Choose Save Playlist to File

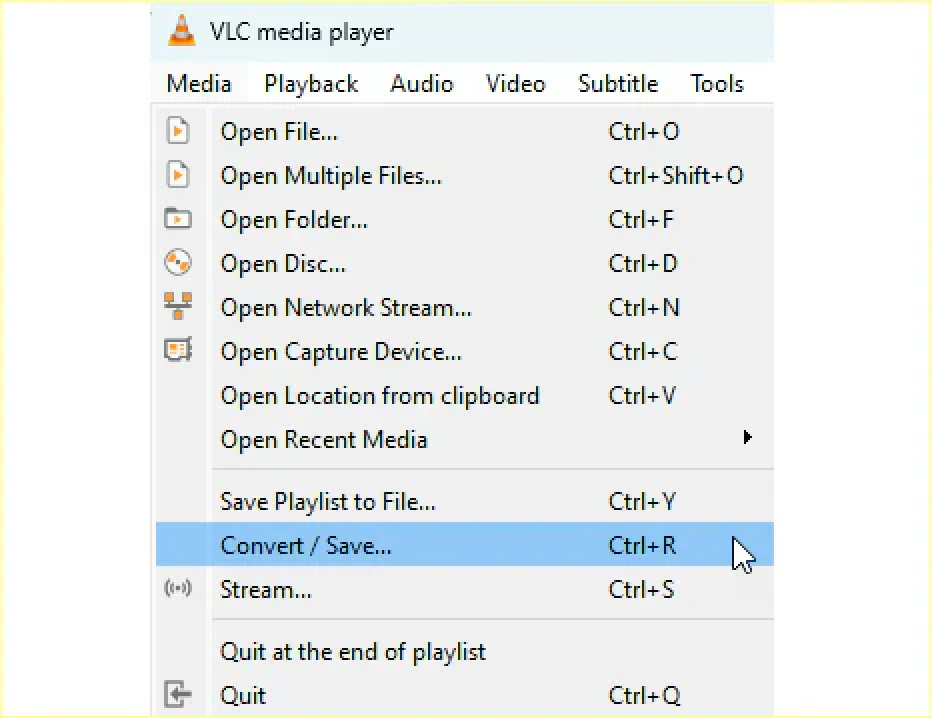327,501
